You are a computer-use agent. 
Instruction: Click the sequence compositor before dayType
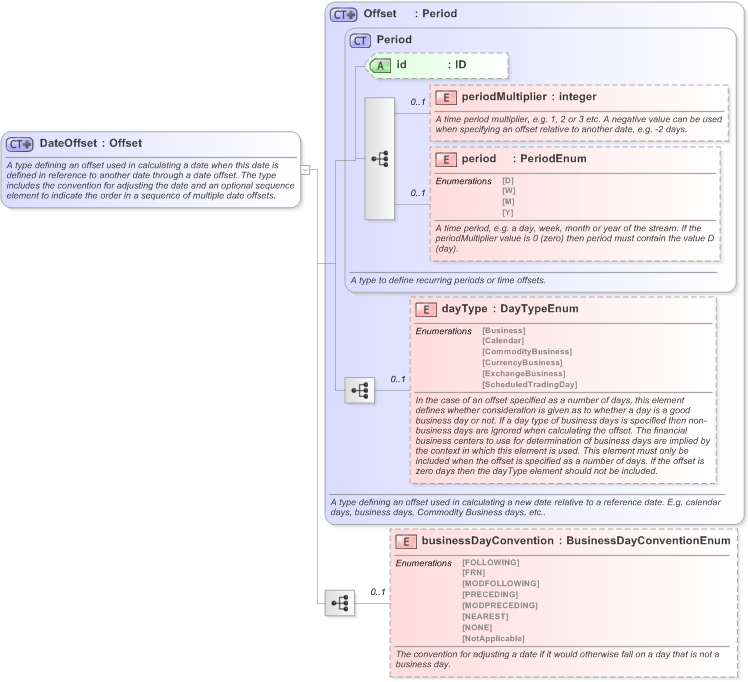(360, 390)
